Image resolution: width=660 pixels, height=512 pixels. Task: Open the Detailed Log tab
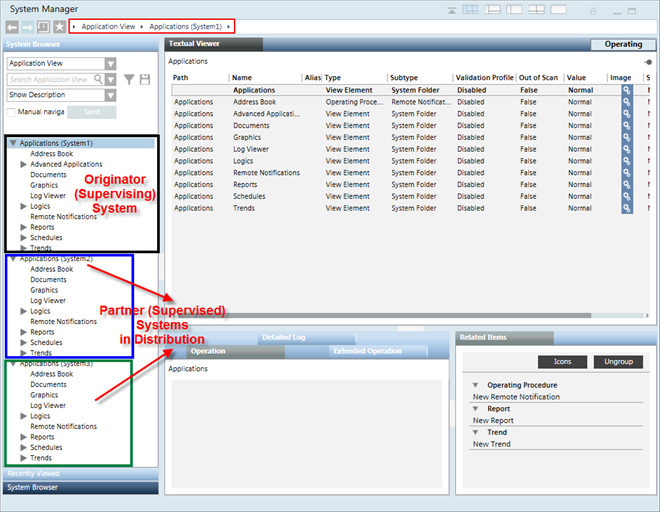pos(283,338)
